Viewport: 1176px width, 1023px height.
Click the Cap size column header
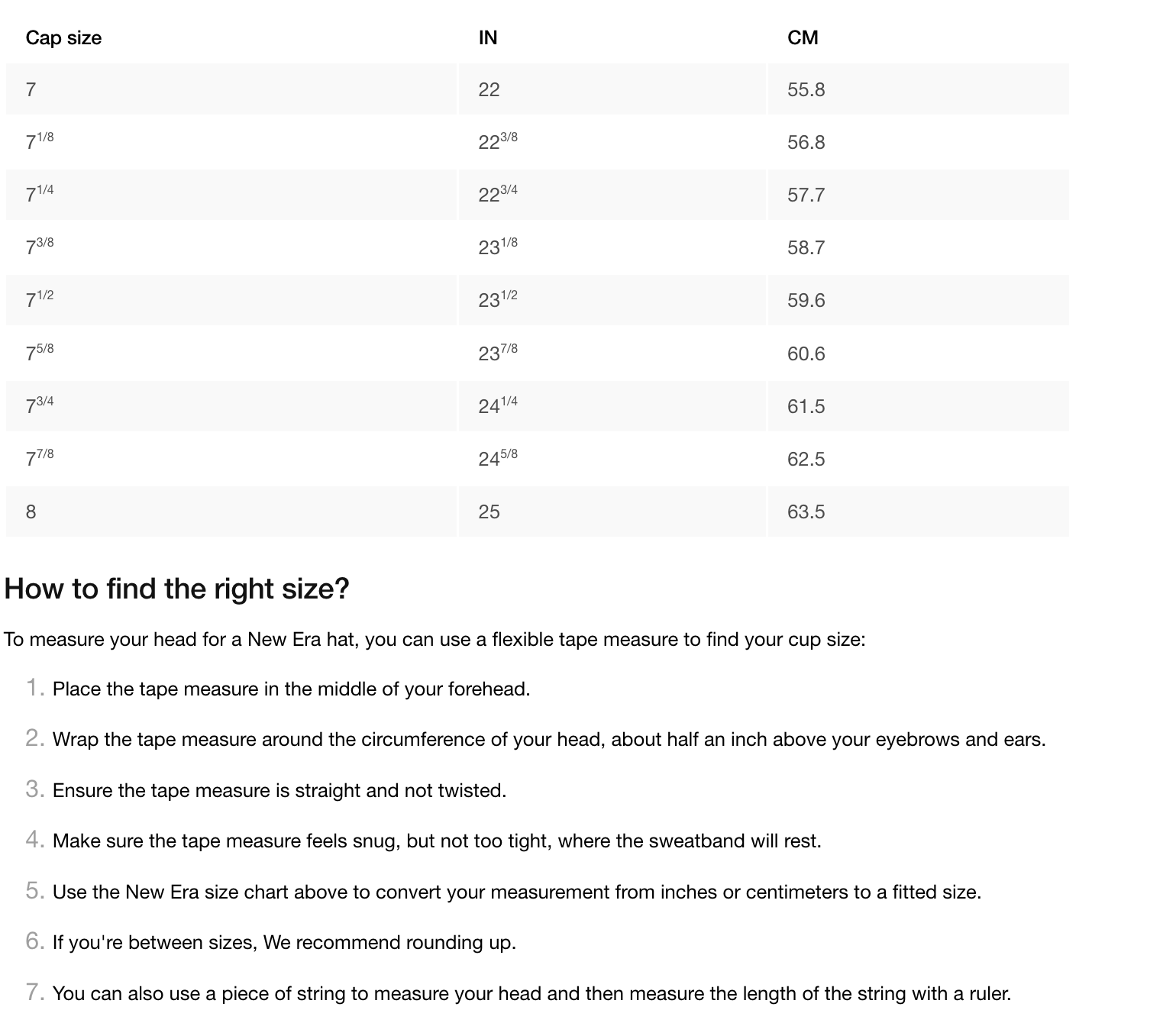63,37
